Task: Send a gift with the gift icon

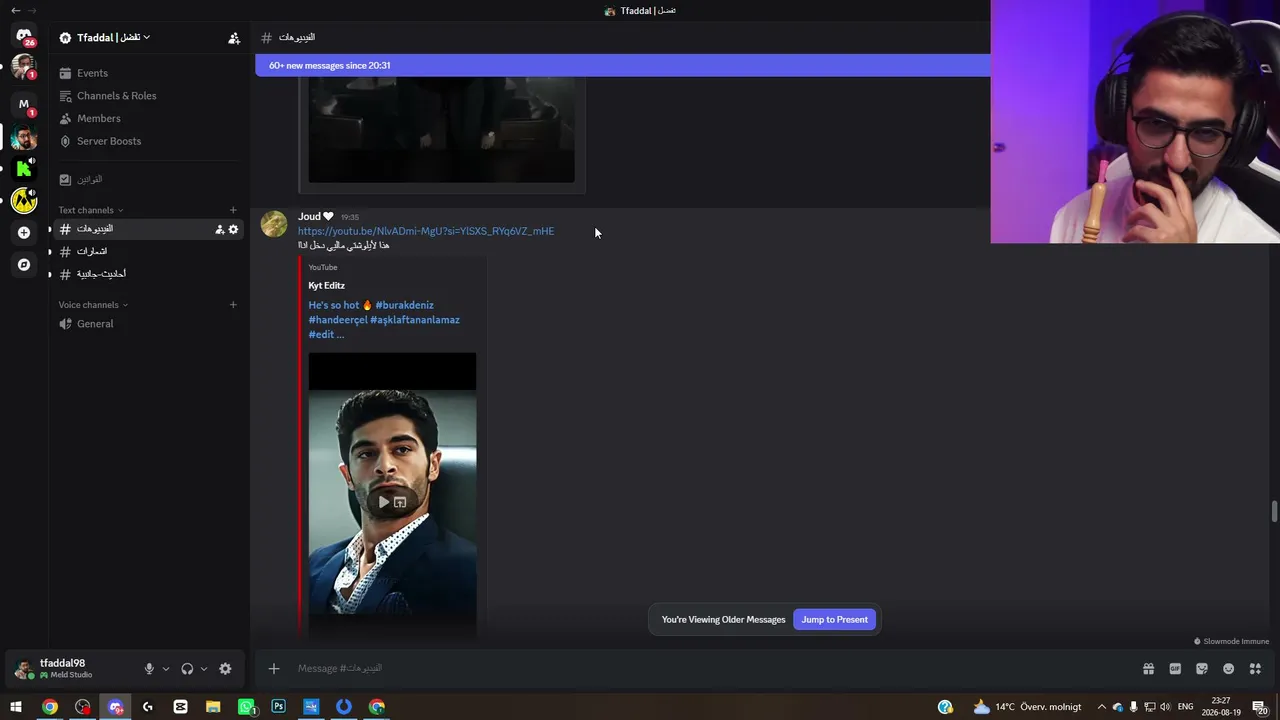Action: pyautogui.click(x=1148, y=669)
